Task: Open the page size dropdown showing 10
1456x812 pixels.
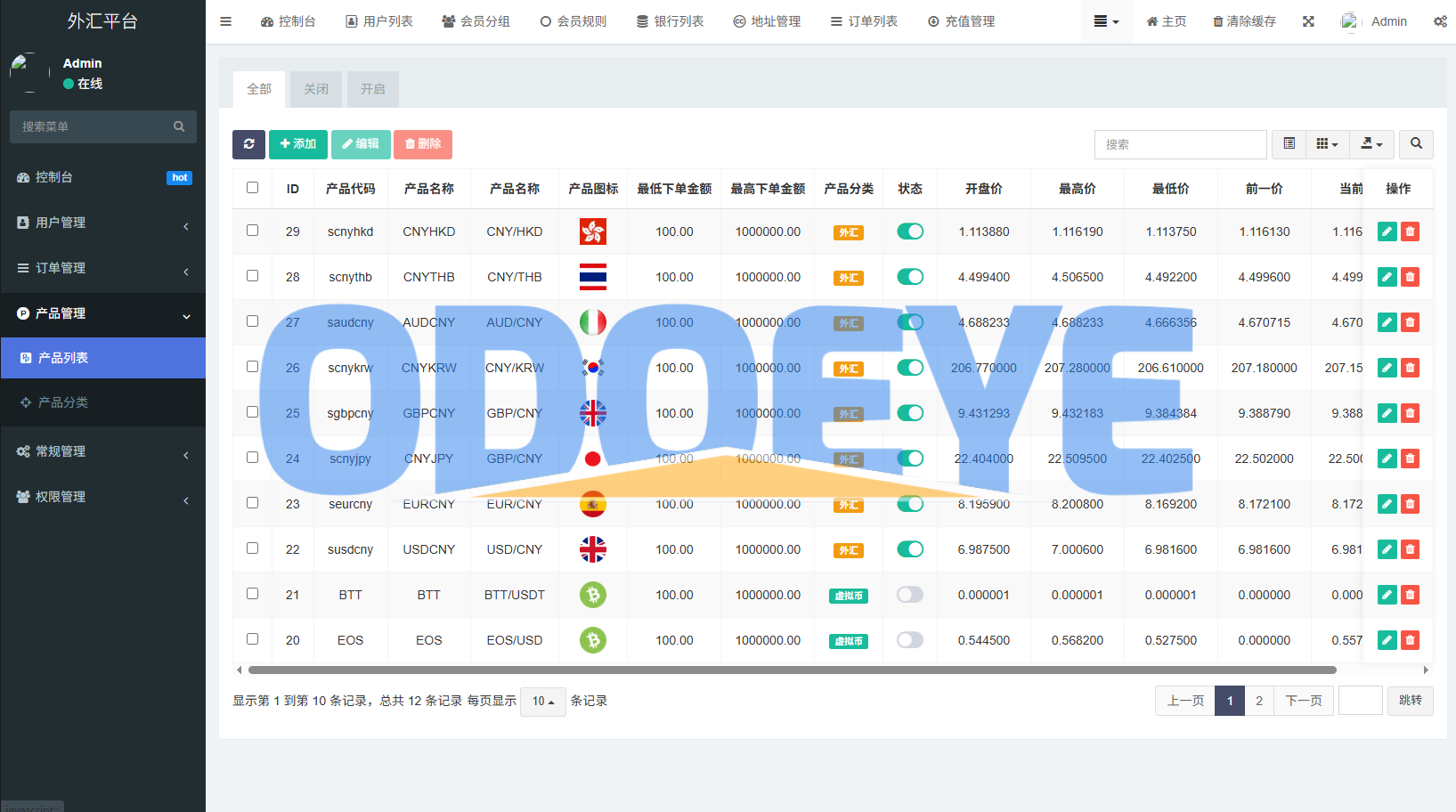Action: click(542, 702)
